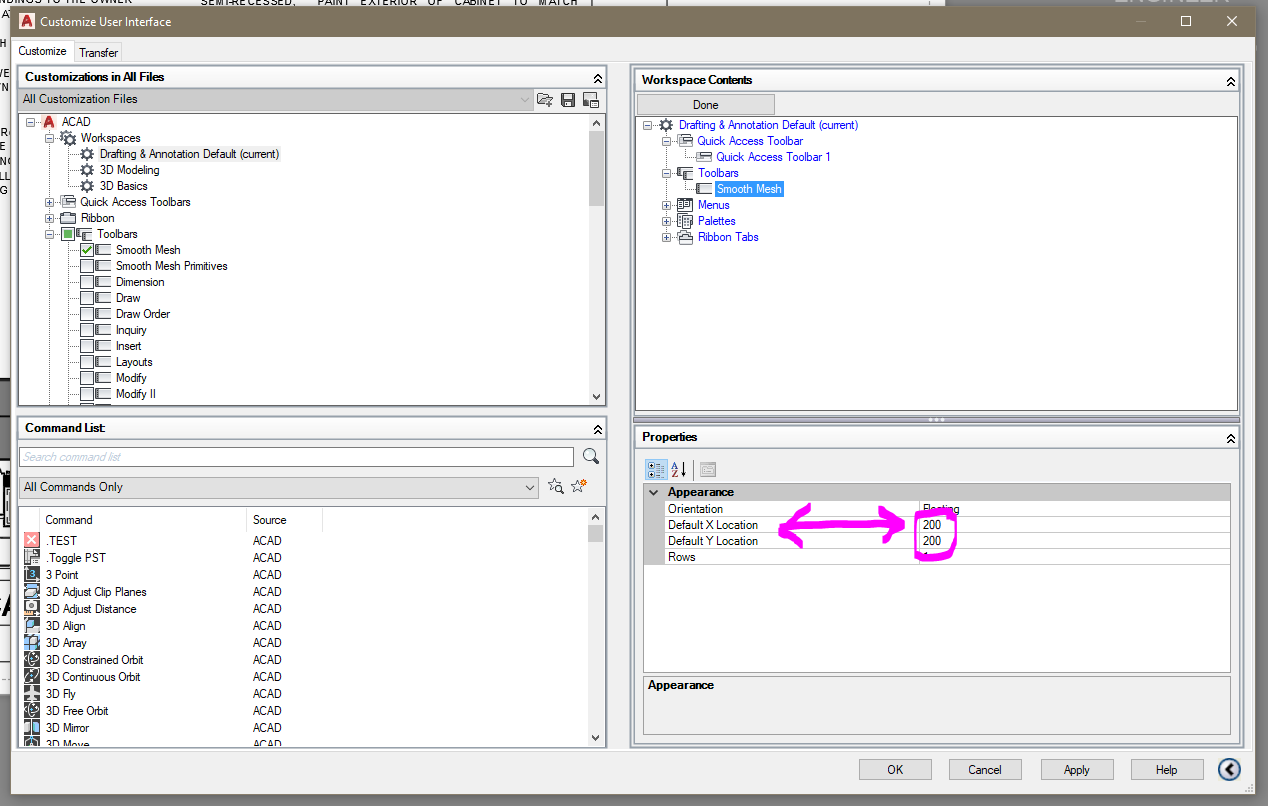Image resolution: width=1268 pixels, height=806 pixels.
Task: Click the Apply button
Action: (1076, 769)
